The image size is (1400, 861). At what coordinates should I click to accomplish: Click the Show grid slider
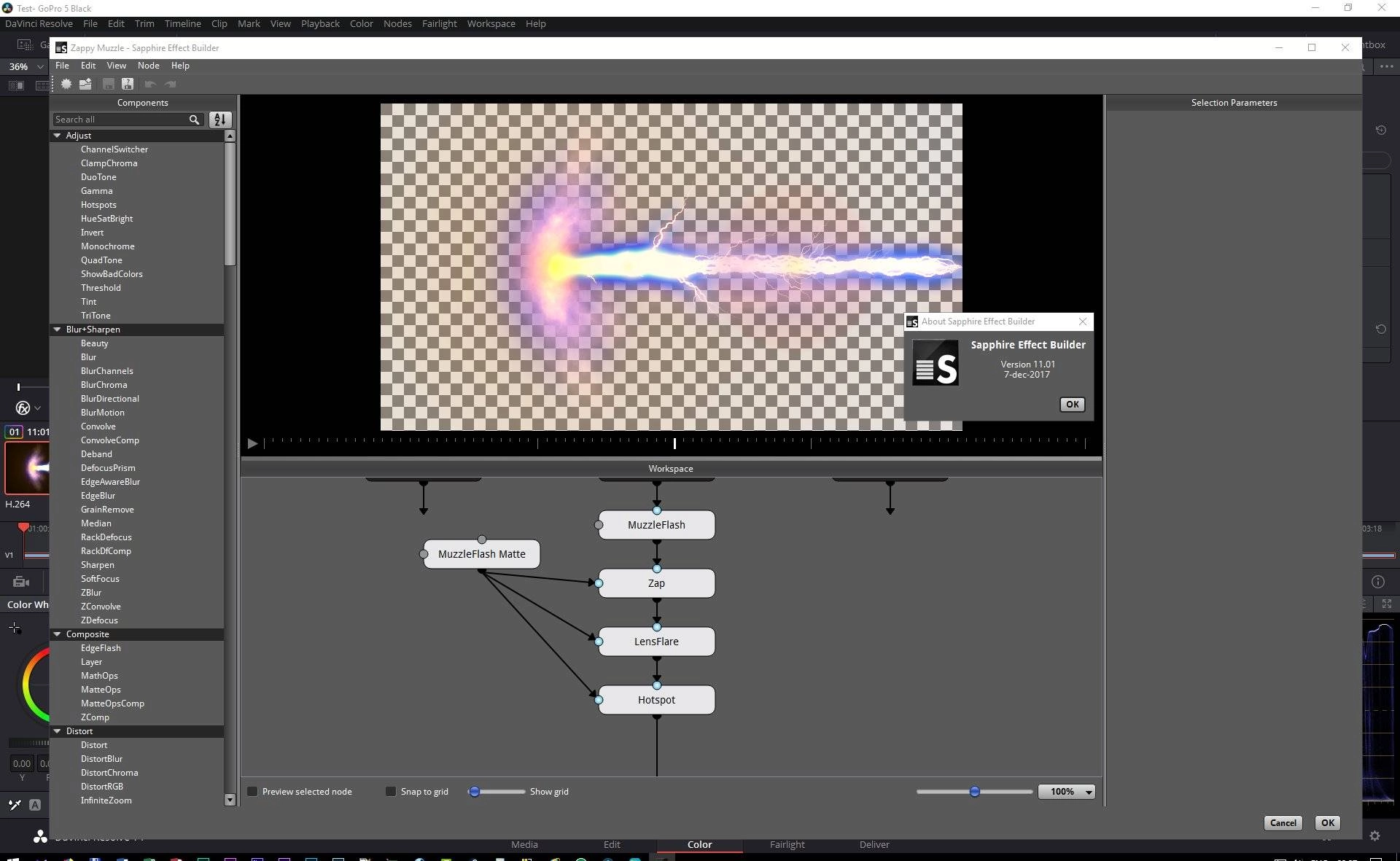[x=497, y=792]
